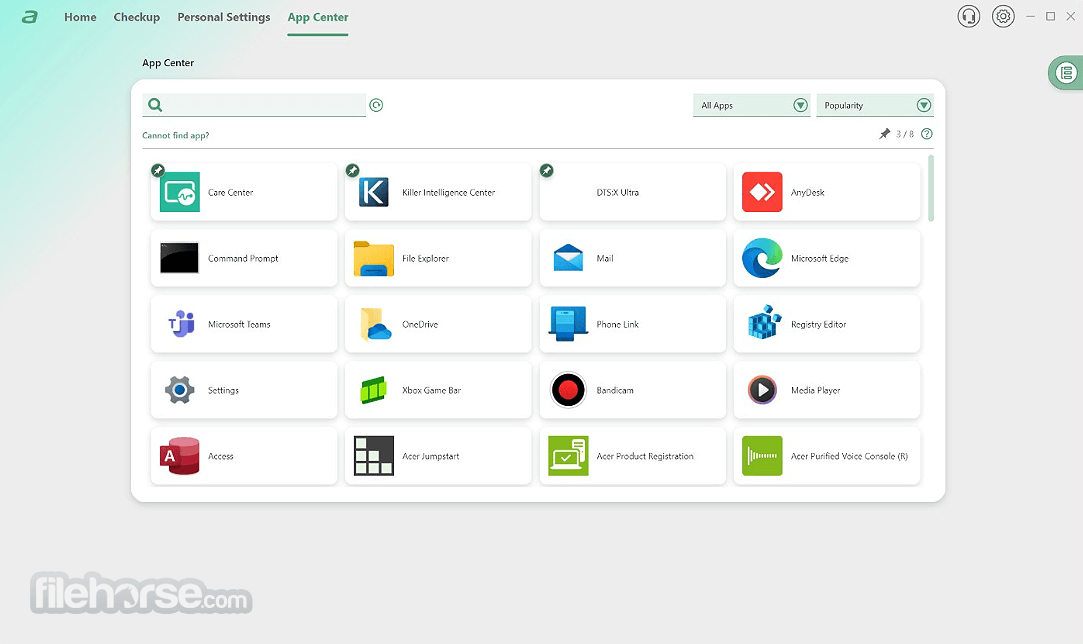Open Bandicam red record icon

tap(568, 390)
